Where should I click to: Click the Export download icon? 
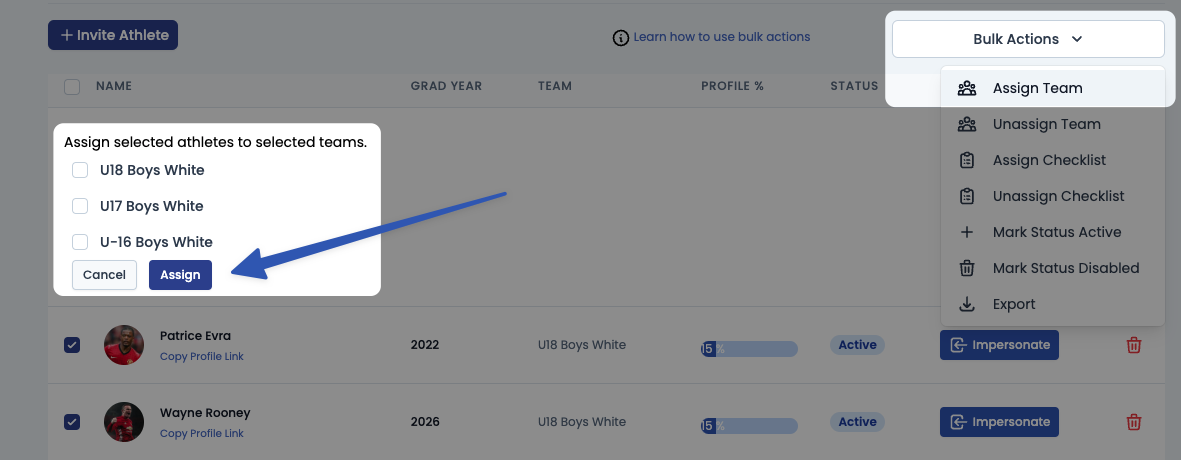[x=966, y=304]
